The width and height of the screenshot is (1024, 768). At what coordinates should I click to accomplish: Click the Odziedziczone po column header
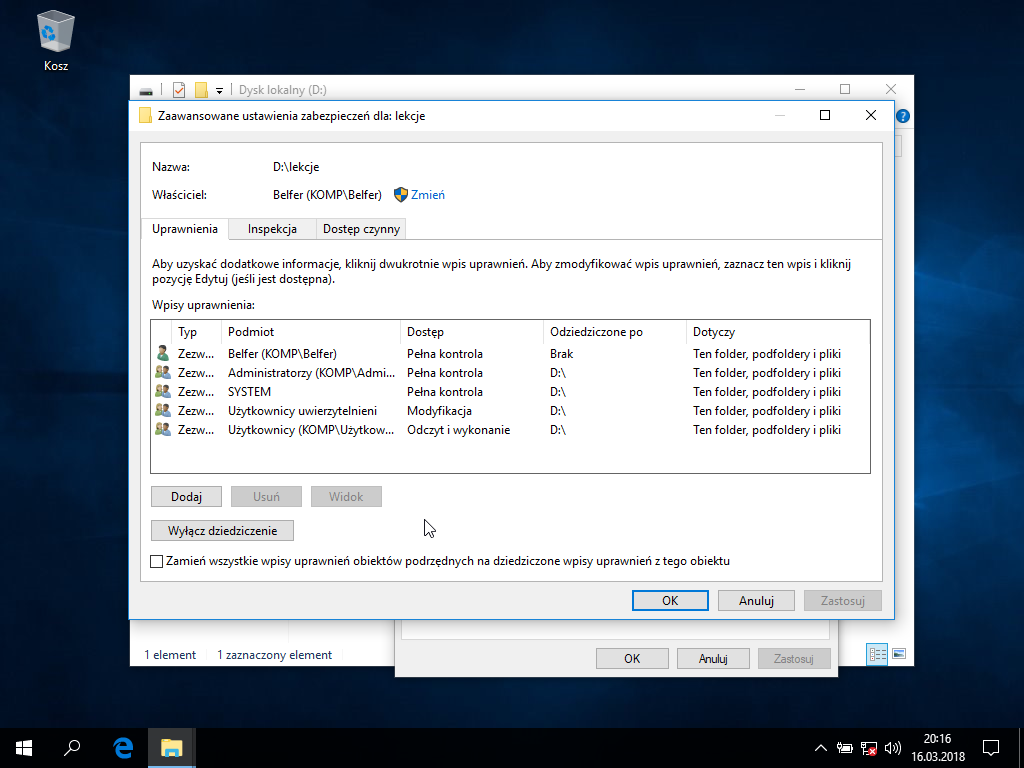(615, 332)
